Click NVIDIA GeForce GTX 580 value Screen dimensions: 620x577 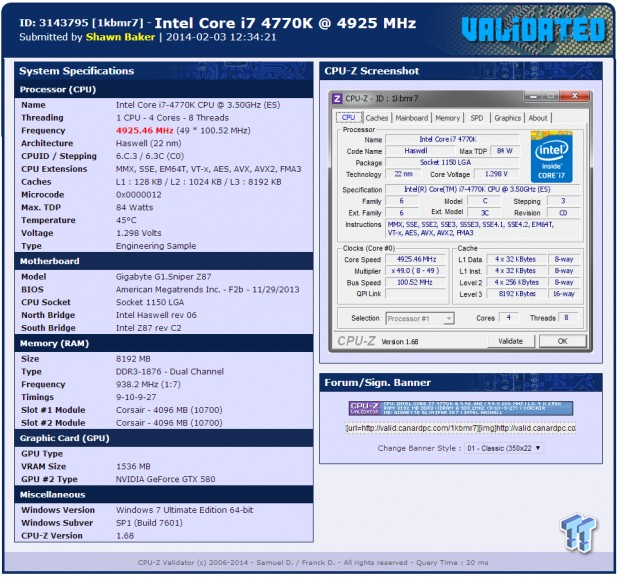pos(165,479)
